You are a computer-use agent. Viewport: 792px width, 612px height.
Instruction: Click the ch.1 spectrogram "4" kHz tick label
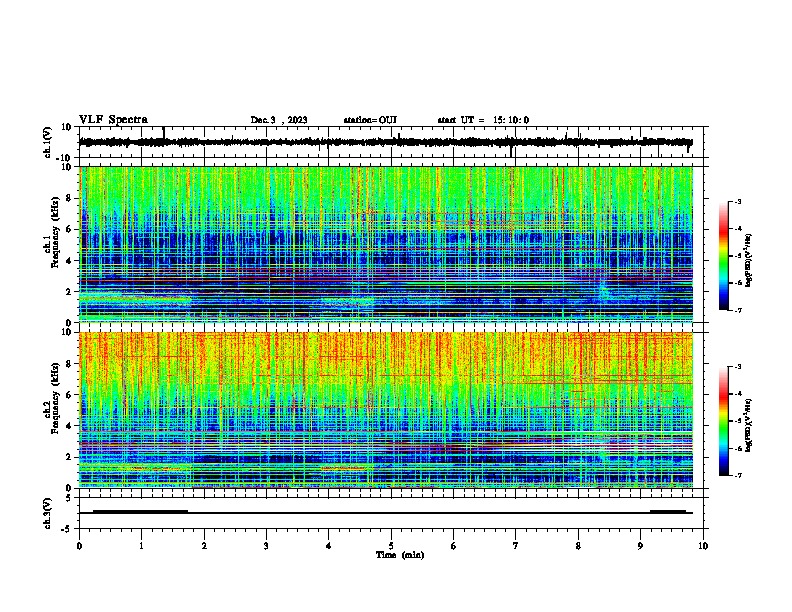click(x=69, y=261)
